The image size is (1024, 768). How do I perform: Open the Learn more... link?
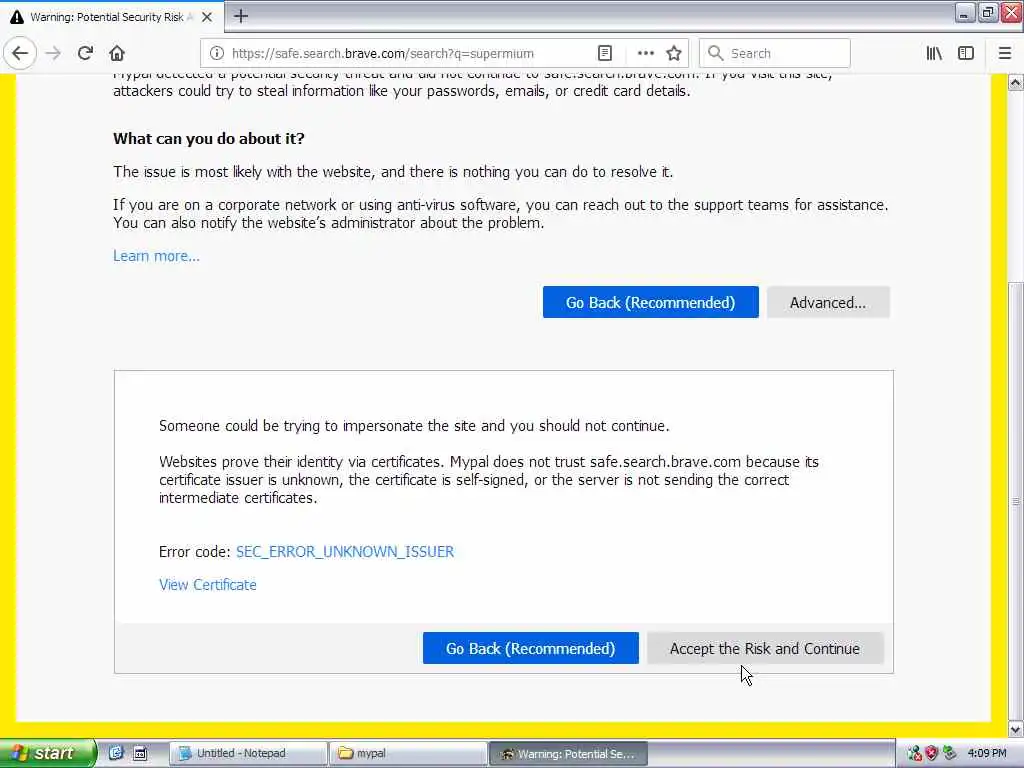(x=156, y=256)
